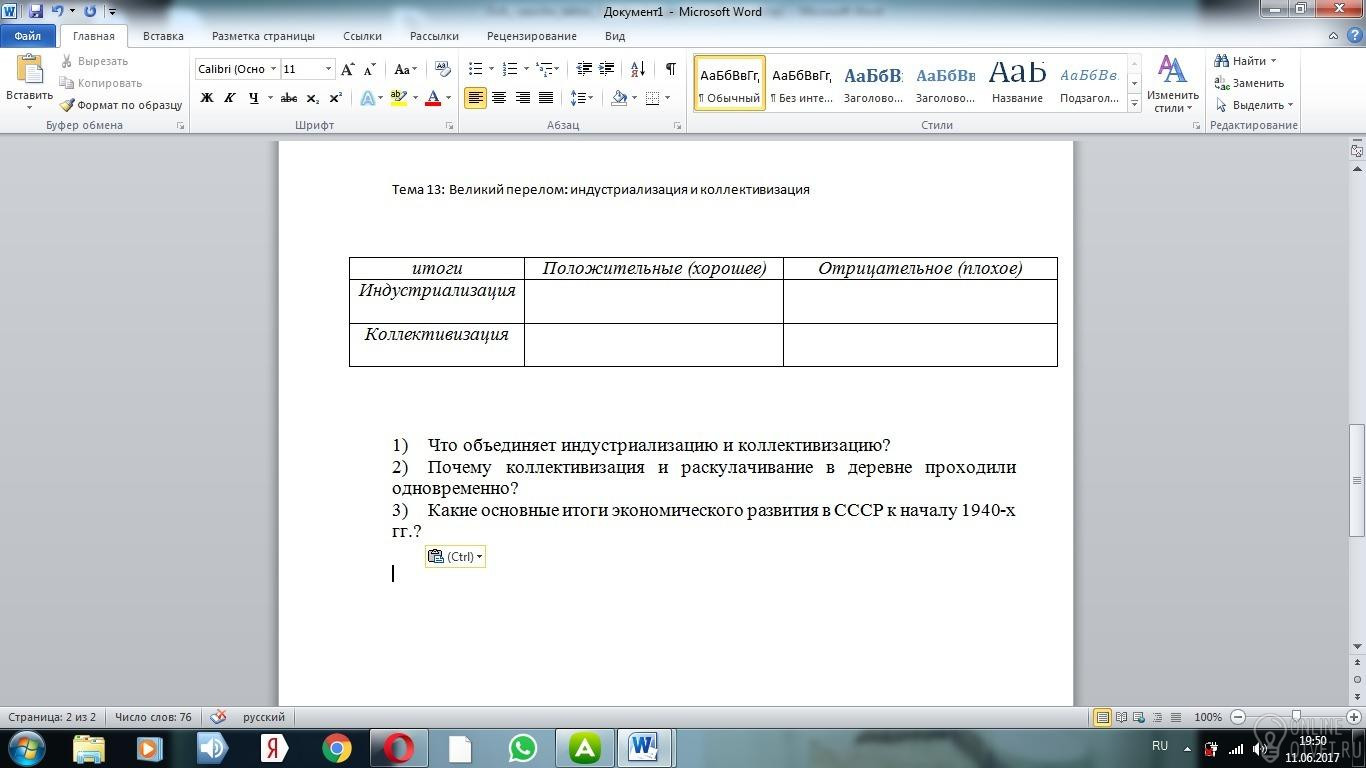
Task: Click the Format Painter brush icon
Action: click(x=67, y=105)
